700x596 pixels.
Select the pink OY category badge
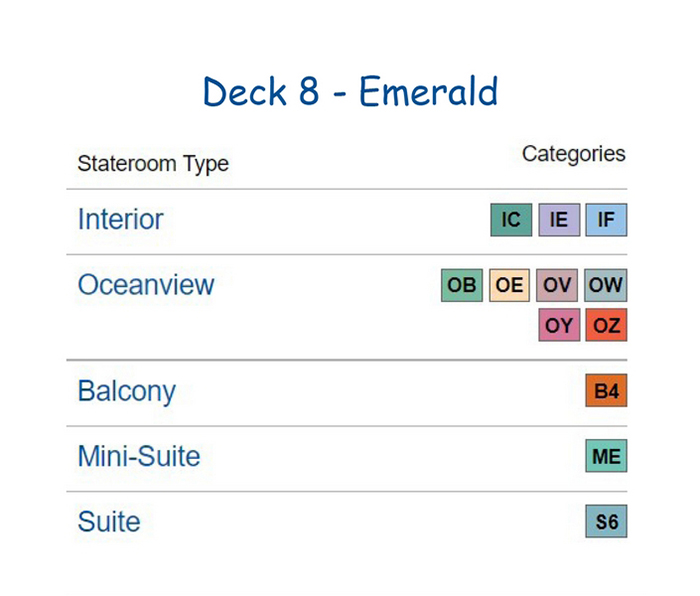pyautogui.click(x=559, y=325)
